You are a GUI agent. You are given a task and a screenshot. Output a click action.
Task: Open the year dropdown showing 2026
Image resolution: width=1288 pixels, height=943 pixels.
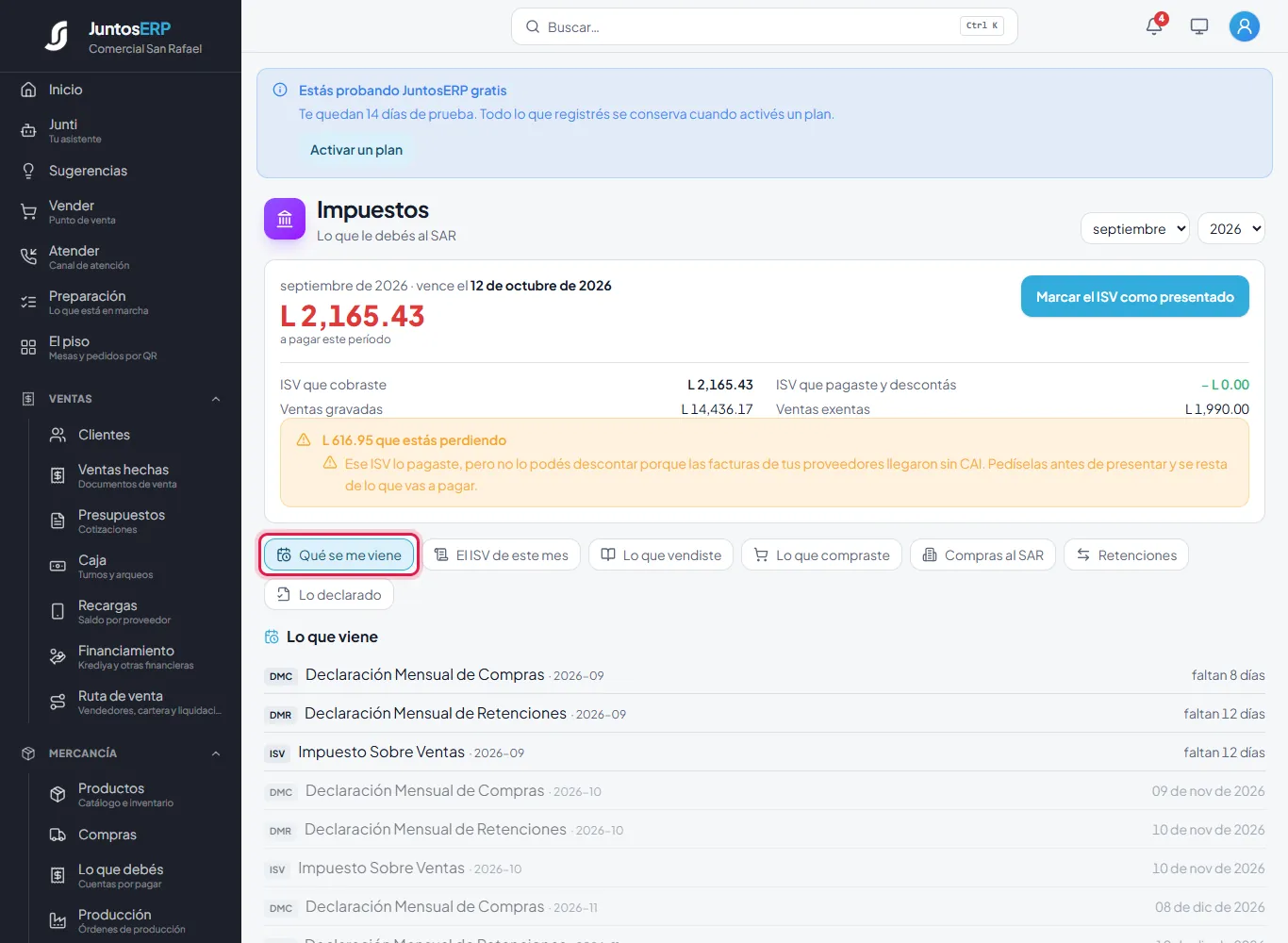[x=1230, y=228]
